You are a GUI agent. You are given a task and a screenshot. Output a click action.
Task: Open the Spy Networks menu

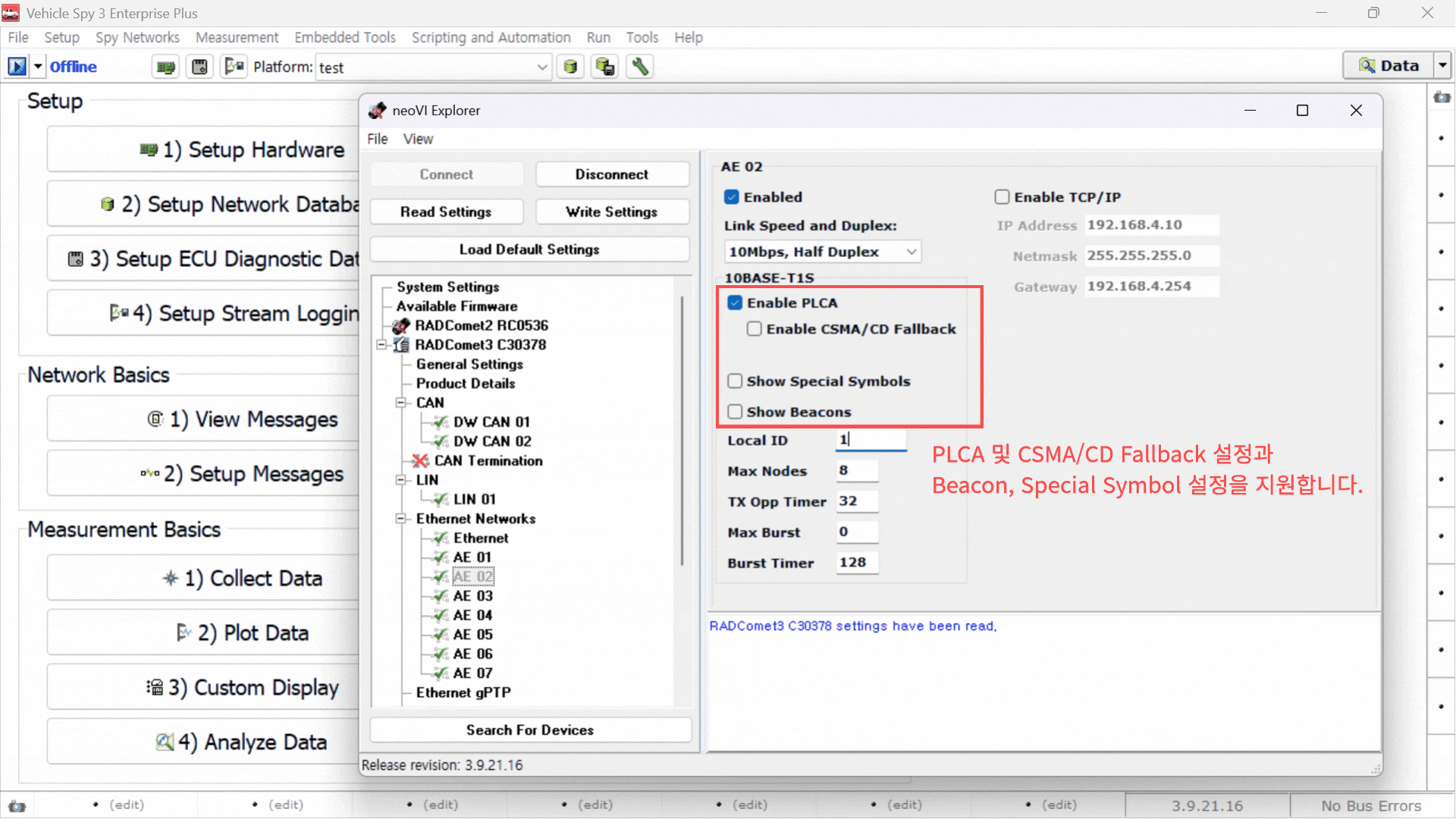click(x=137, y=37)
